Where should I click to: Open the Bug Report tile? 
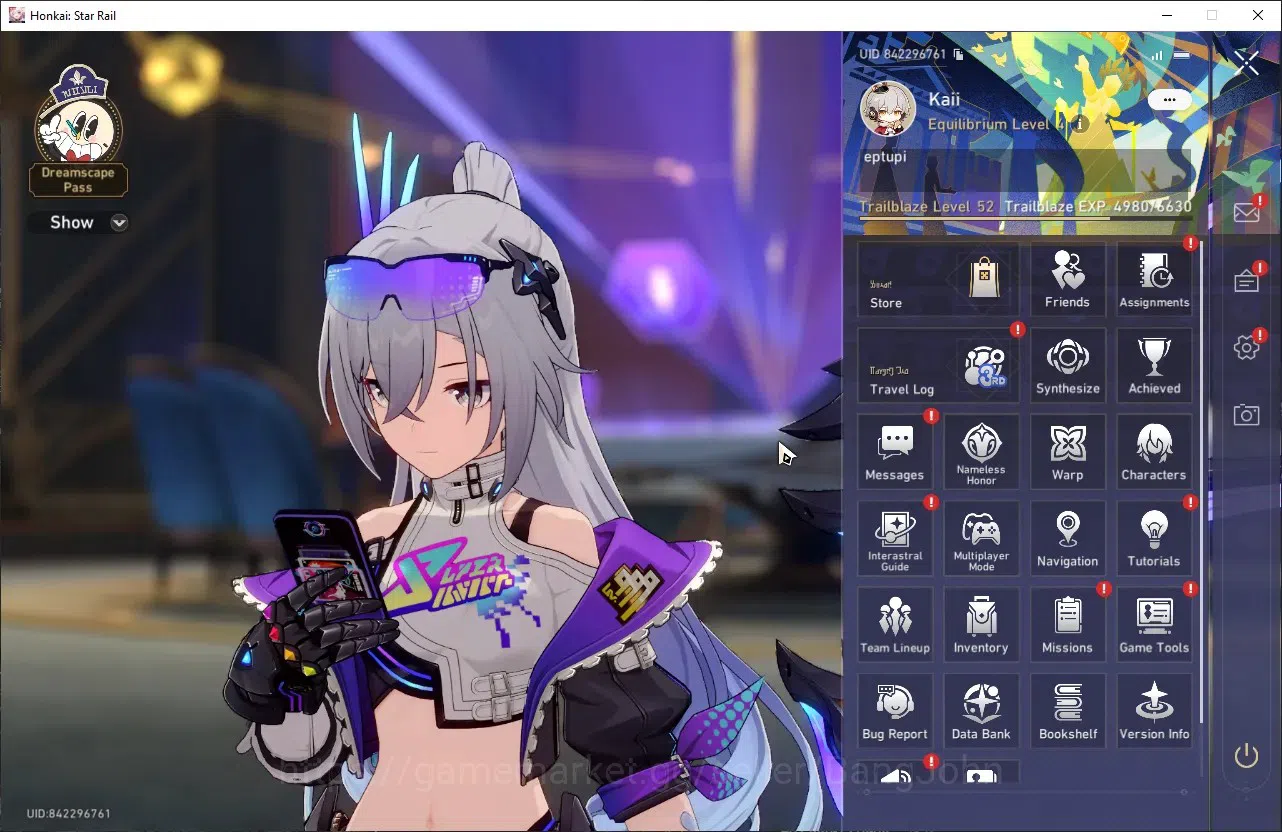point(894,711)
